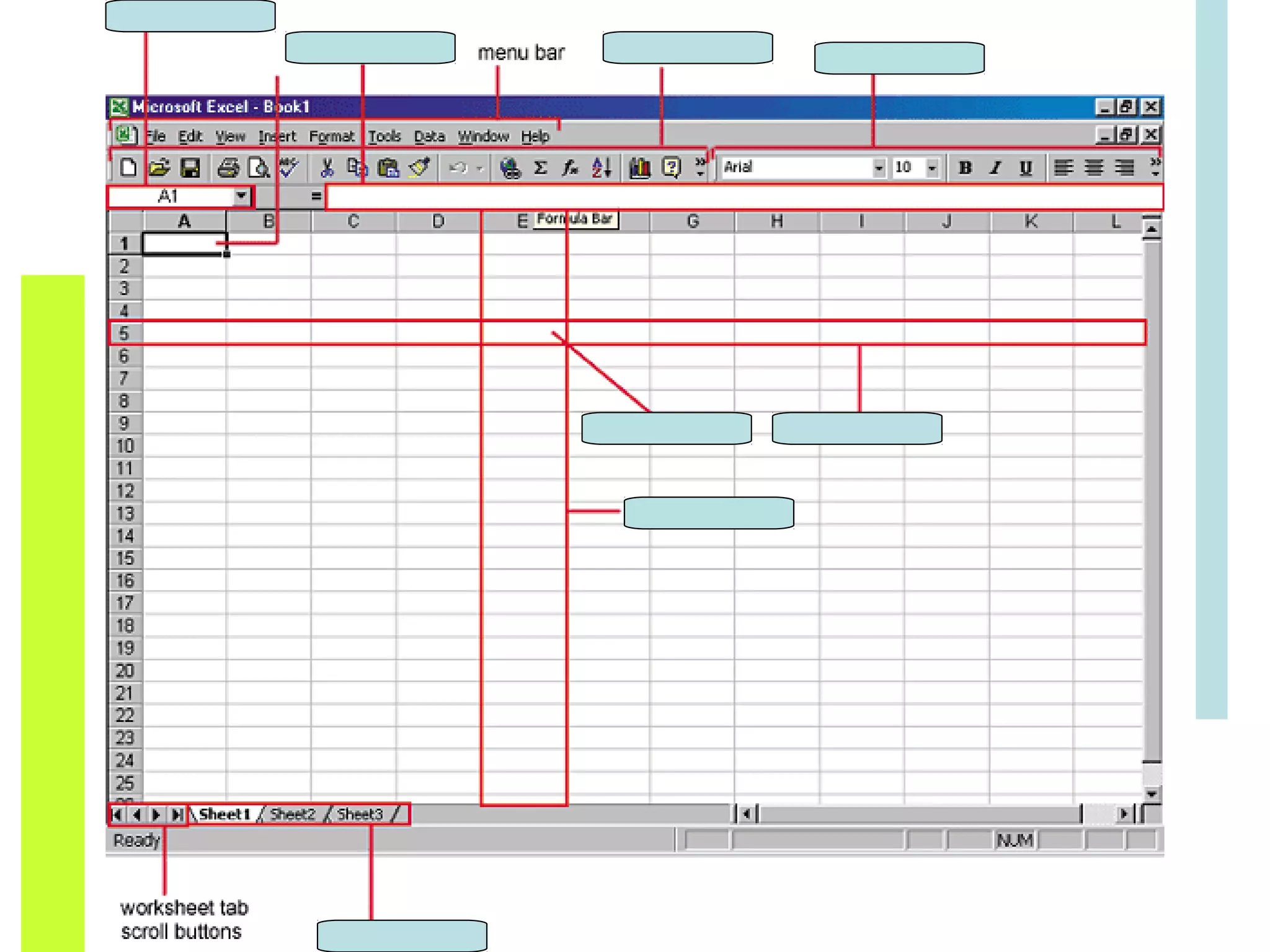Click the column G header
1270x952 pixels.
693,221
